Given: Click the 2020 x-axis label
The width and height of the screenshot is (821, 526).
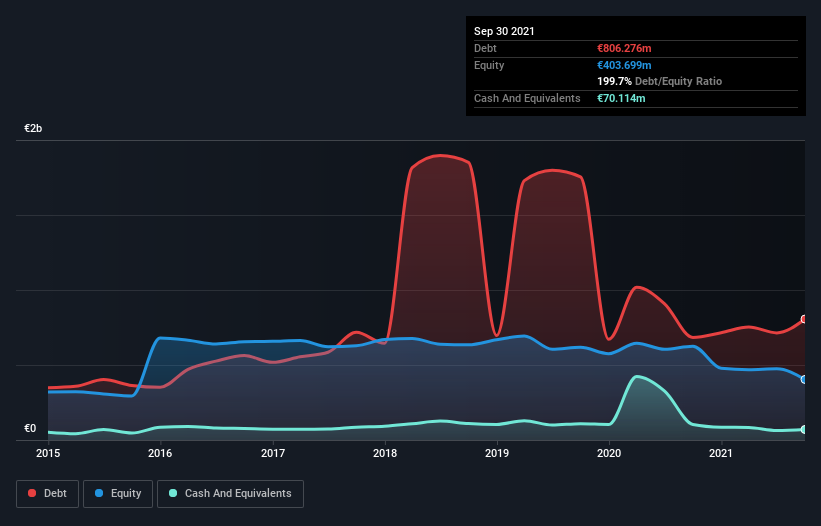Looking at the screenshot, I should [609, 453].
